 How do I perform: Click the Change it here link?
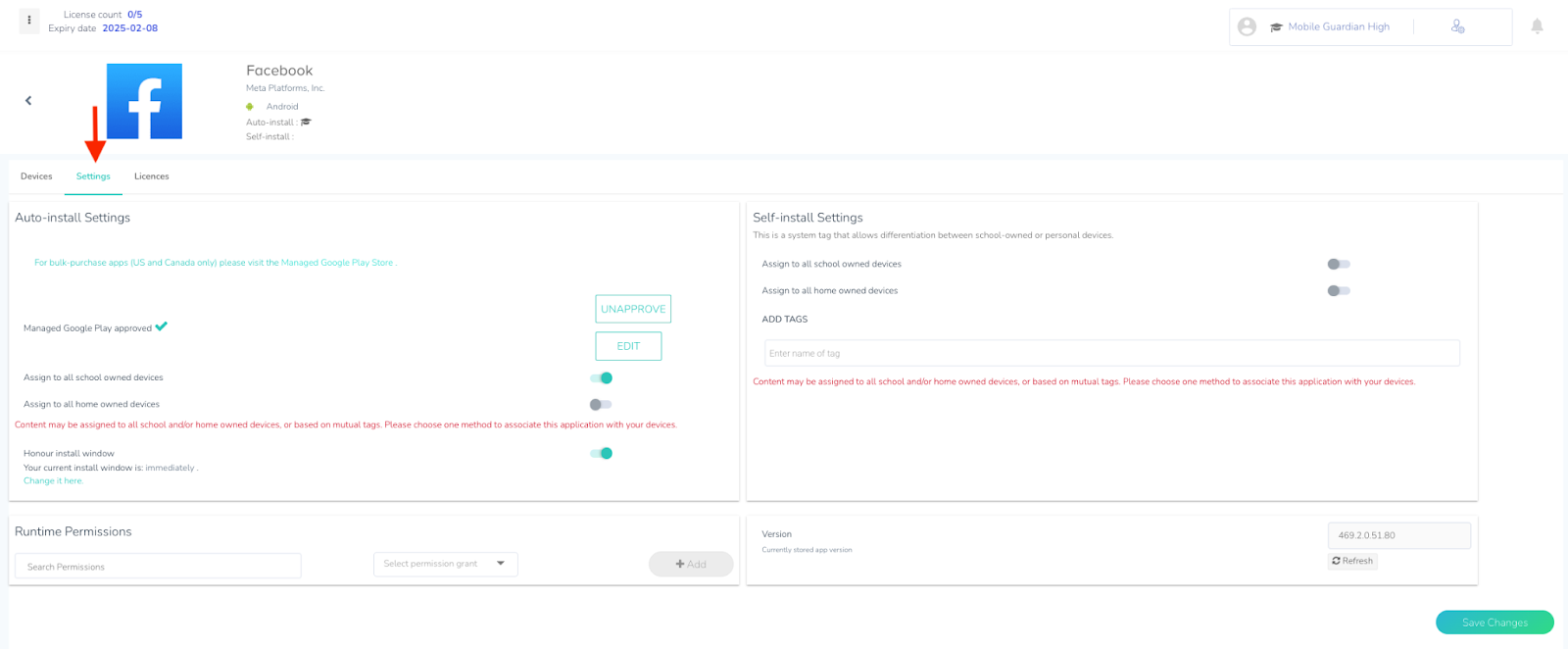[53, 480]
